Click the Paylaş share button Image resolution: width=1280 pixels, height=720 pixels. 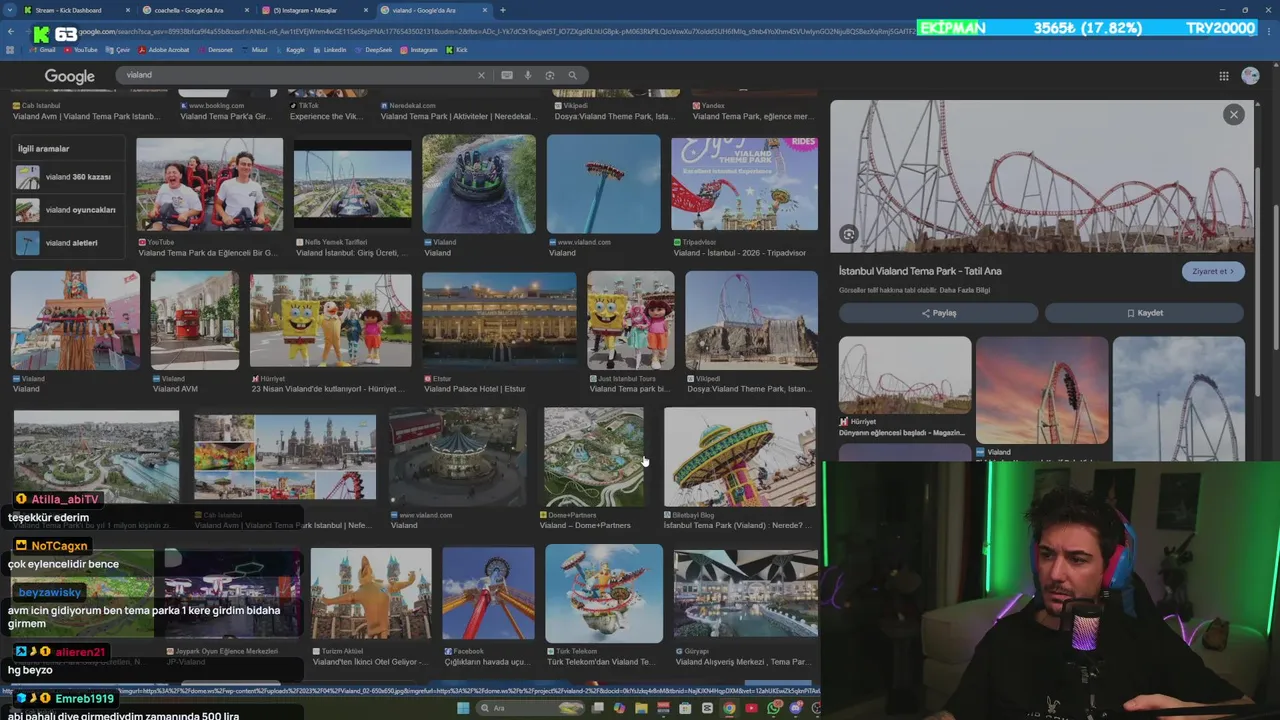(938, 313)
